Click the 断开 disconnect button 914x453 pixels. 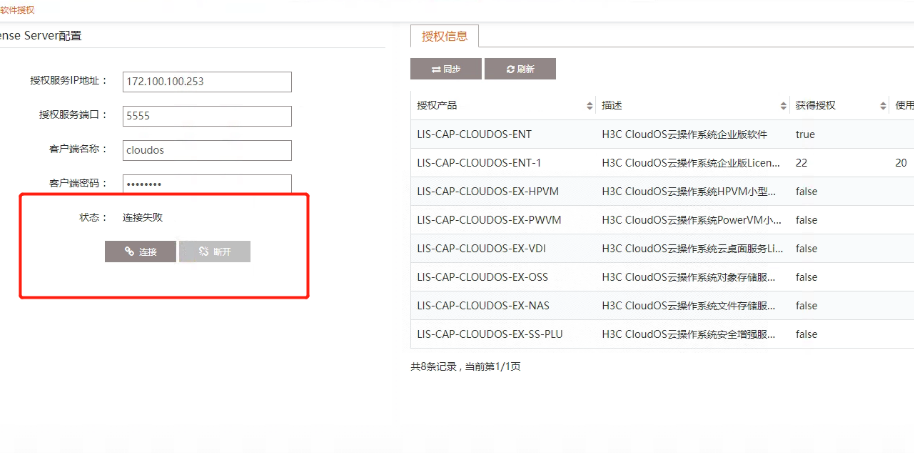point(215,252)
